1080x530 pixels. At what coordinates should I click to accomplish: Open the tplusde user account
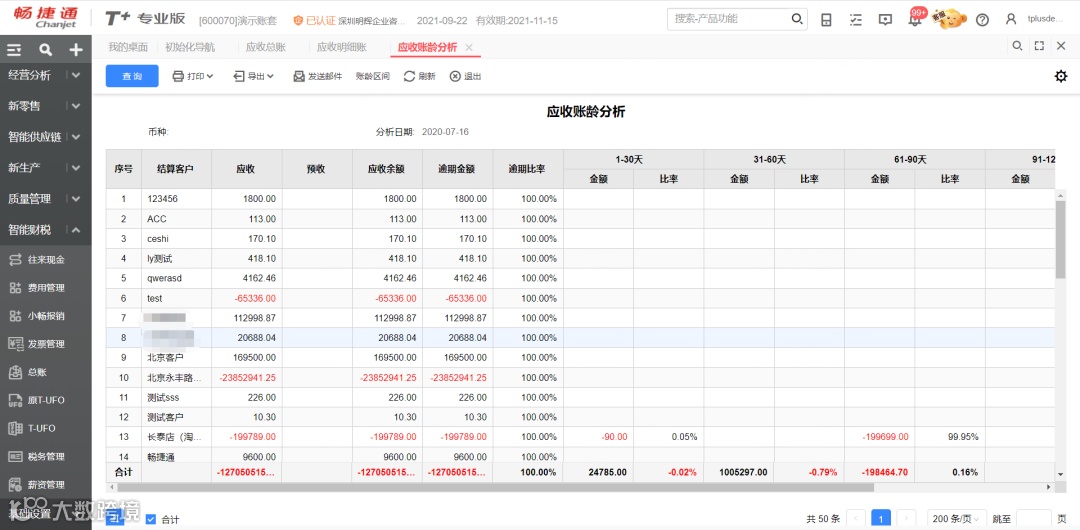pyautogui.click(x=1033, y=19)
